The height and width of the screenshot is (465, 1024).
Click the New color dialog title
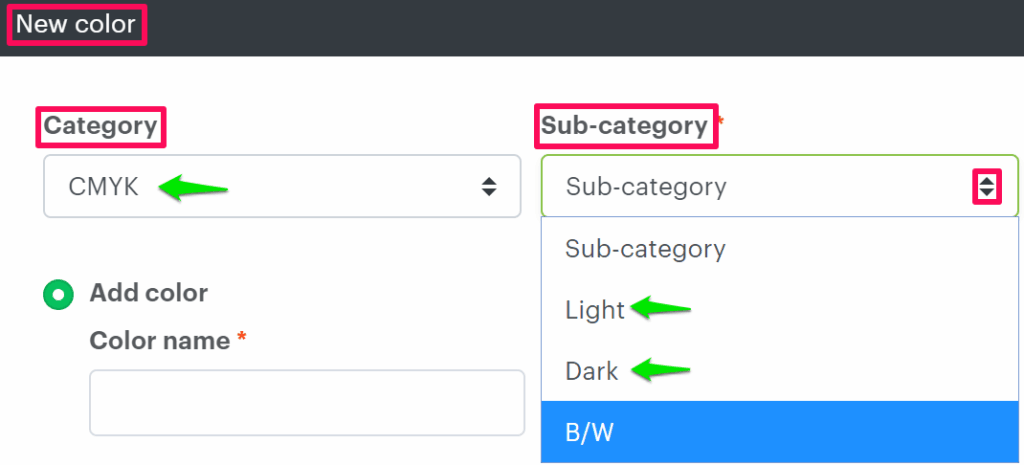point(77,24)
